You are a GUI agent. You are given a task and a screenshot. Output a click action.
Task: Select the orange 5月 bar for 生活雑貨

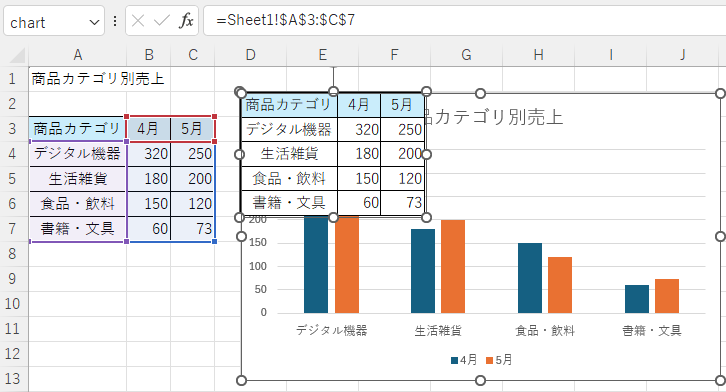click(x=453, y=267)
